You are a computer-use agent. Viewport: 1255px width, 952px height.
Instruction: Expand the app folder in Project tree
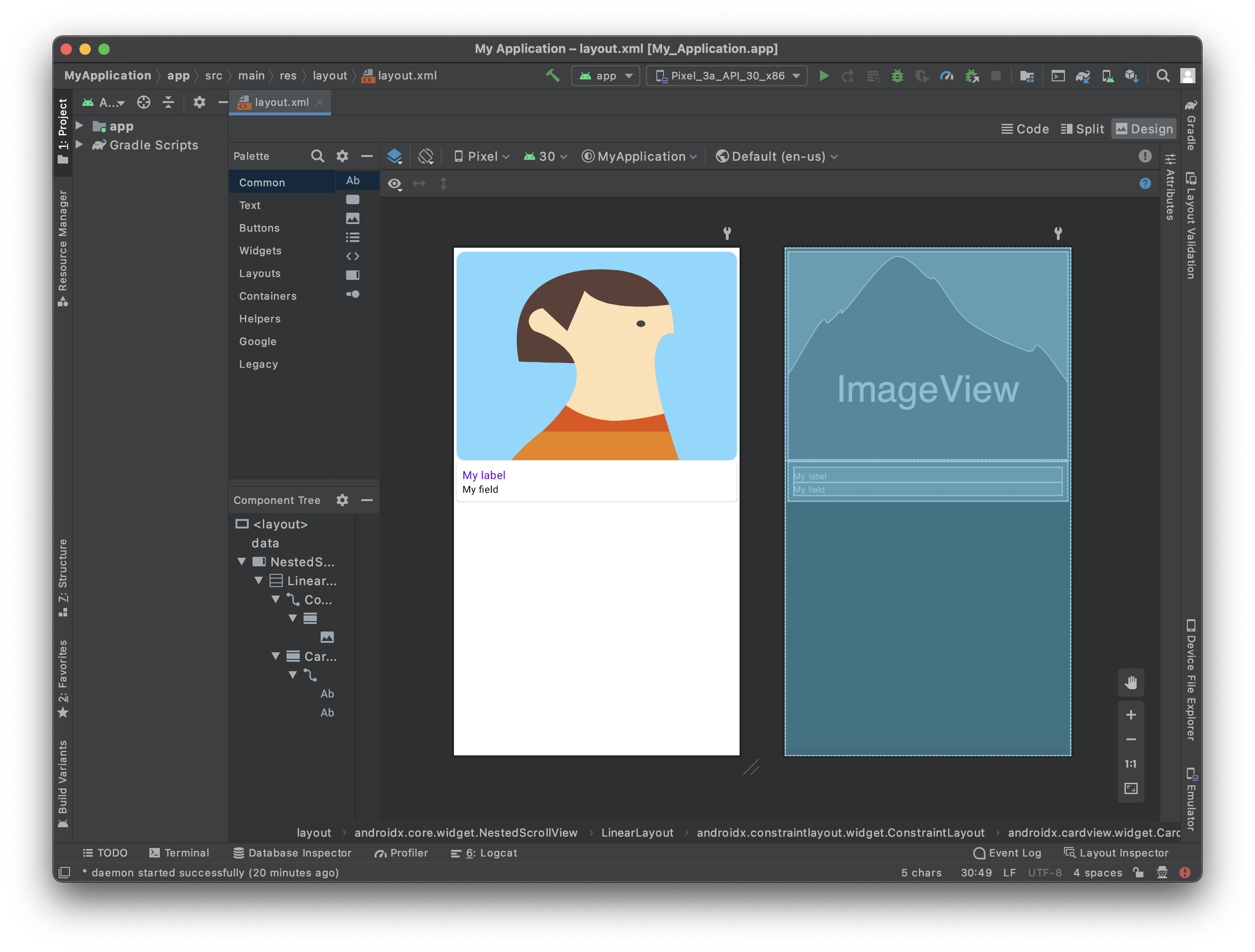79,125
